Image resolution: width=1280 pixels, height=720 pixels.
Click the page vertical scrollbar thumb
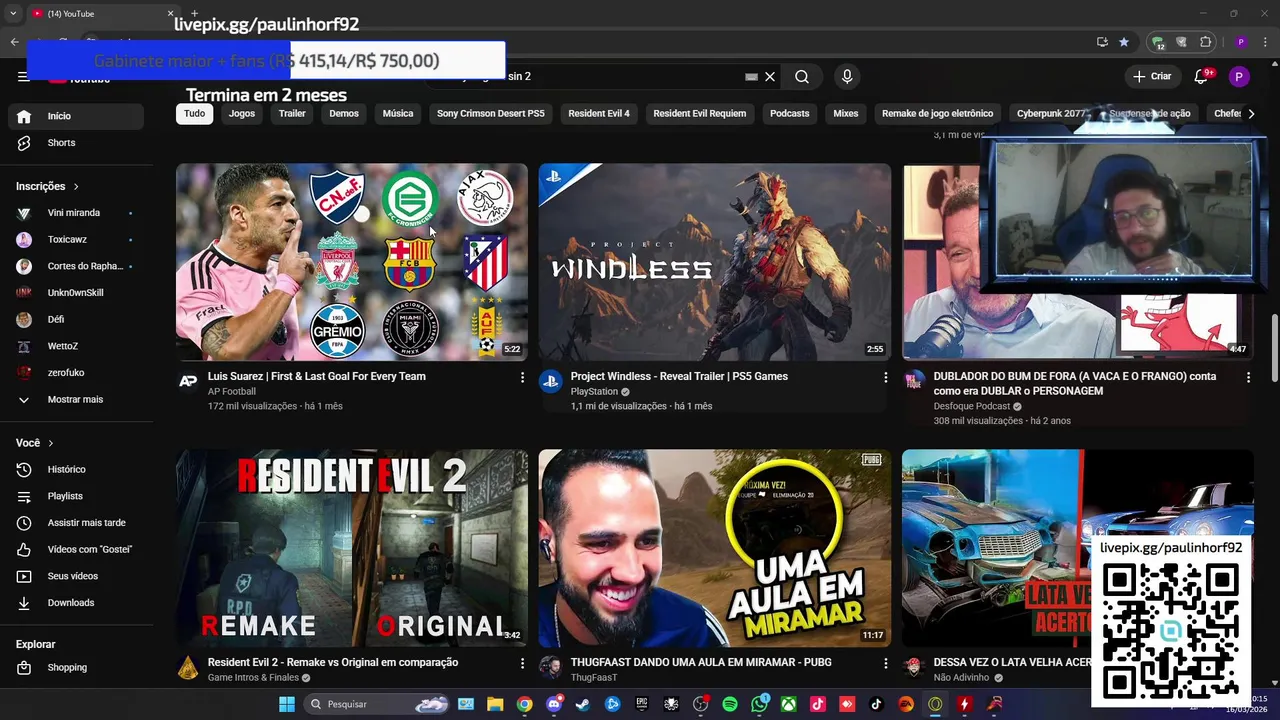tap(1274, 347)
